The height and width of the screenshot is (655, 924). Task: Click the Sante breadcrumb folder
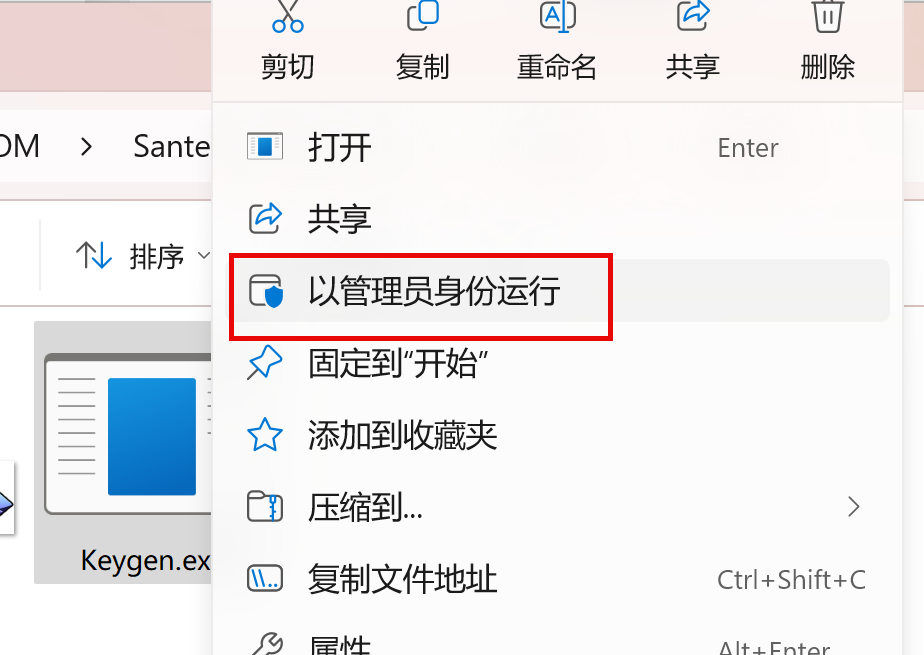click(x=171, y=147)
